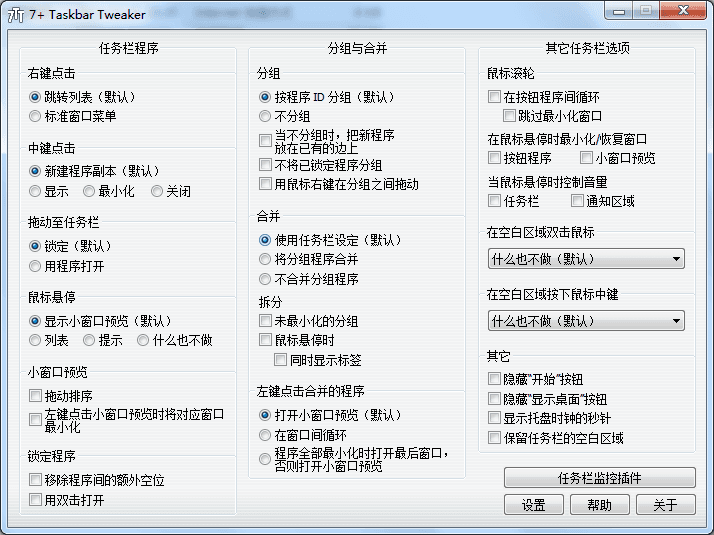Tick 左键点击小窗口预览时将对应窗口最小化

(35, 420)
